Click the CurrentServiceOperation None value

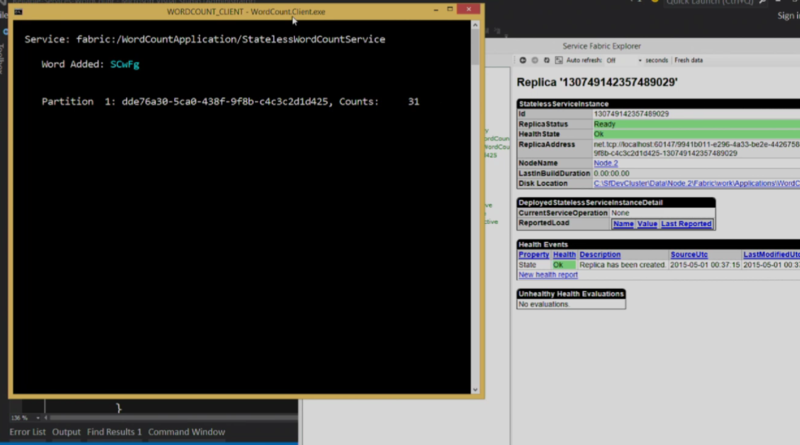tap(620, 213)
